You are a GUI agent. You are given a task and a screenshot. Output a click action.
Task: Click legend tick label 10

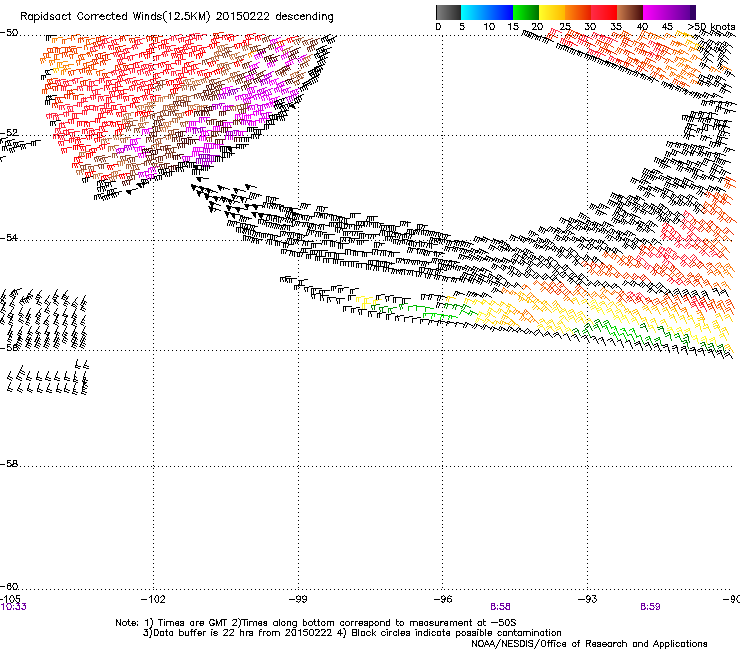(489, 27)
